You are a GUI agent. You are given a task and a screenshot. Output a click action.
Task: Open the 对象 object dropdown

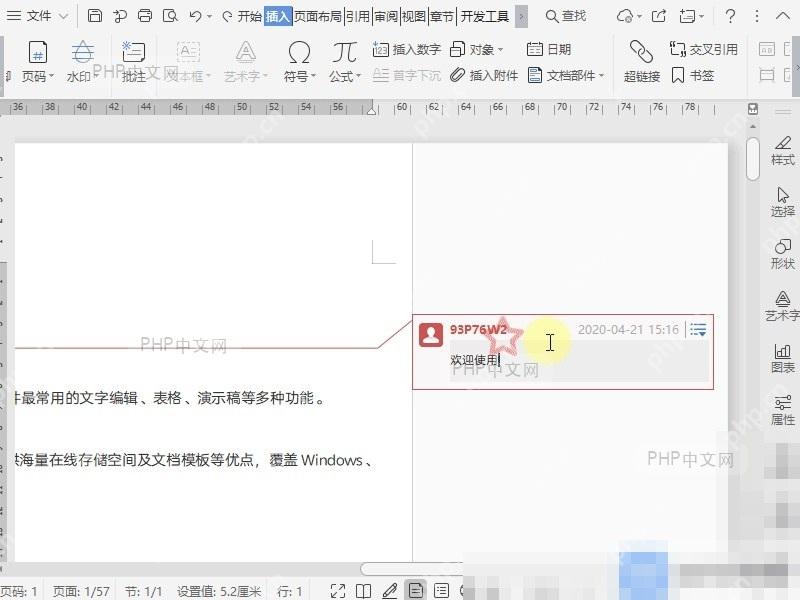pyautogui.click(x=477, y=49)
